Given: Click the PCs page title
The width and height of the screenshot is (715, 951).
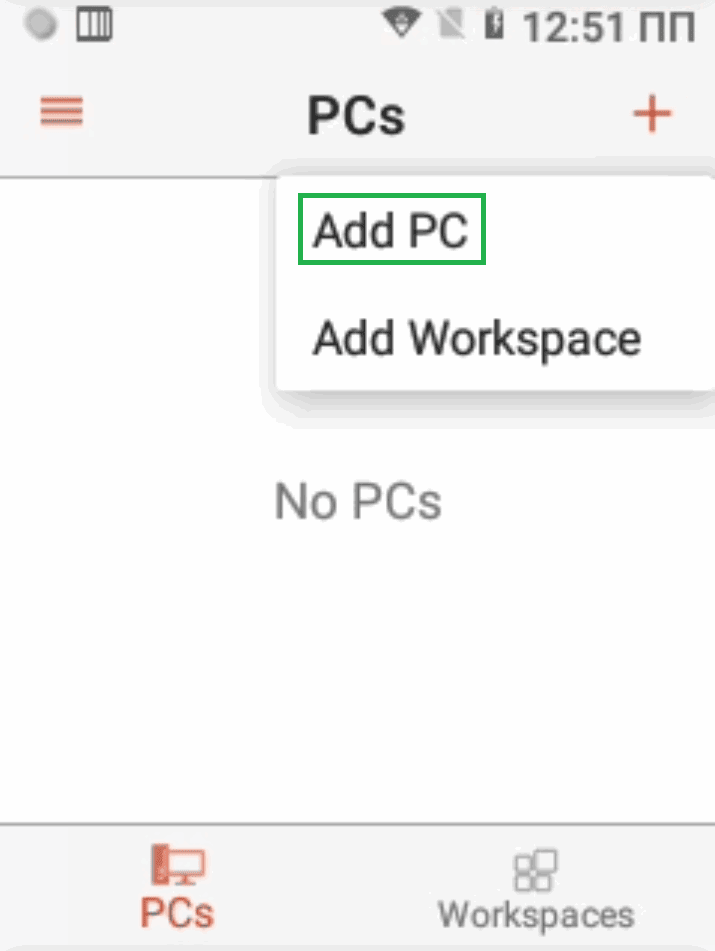Looking at the screenshot, I should (x=356, y=116).
